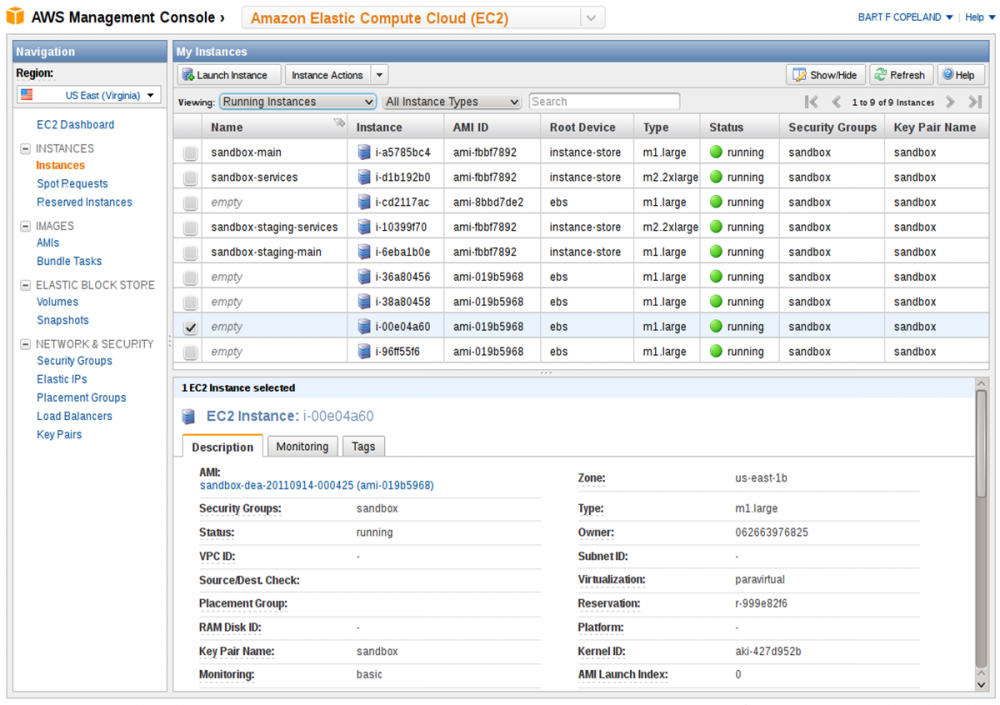Screen dimensions: 1000x705
Task: Open the All Instance Types filter dropdown
Action: 452,101
